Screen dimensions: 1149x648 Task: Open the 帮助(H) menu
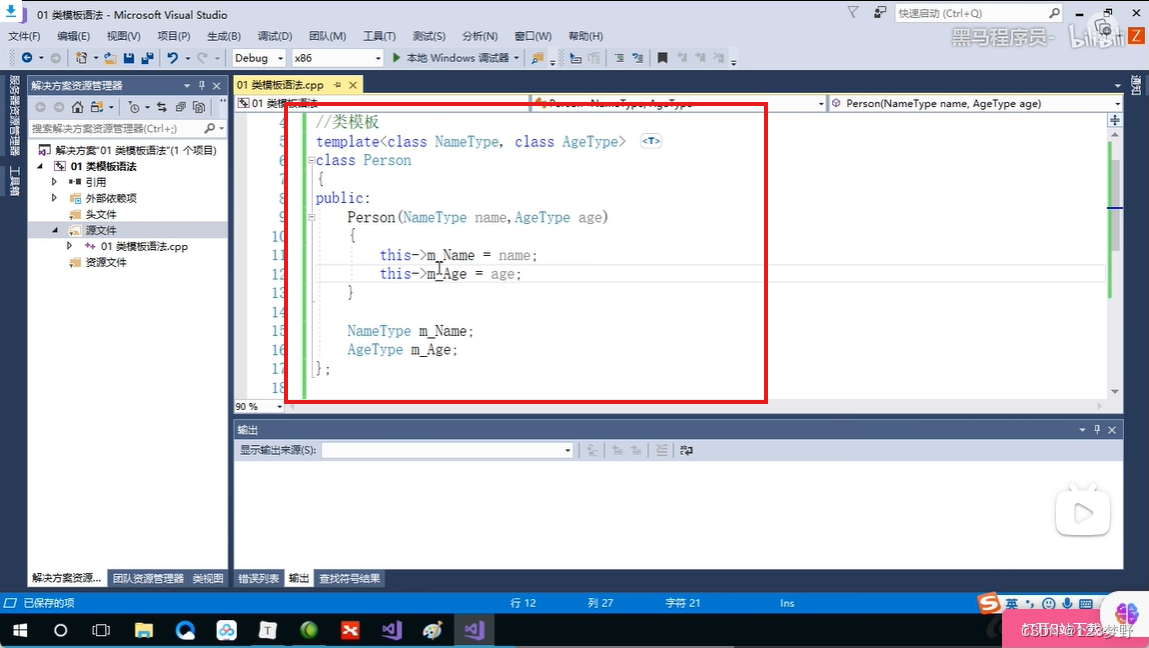[x=585, y=36]
